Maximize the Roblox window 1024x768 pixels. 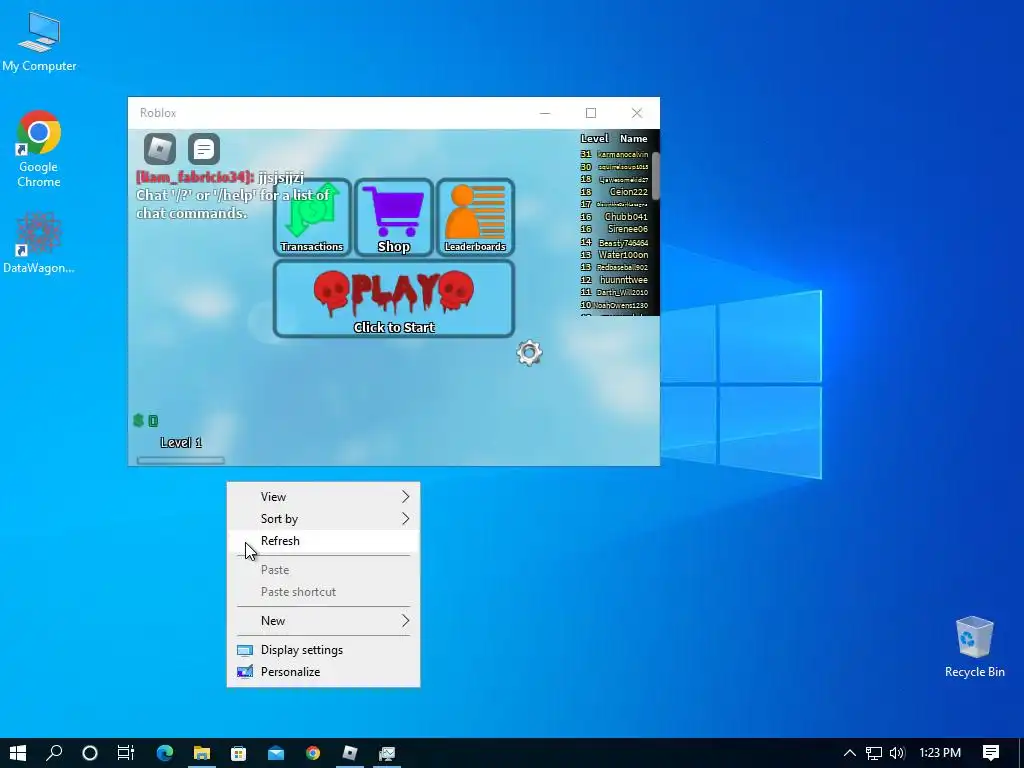pyautogui.click(x=591, y=113)
